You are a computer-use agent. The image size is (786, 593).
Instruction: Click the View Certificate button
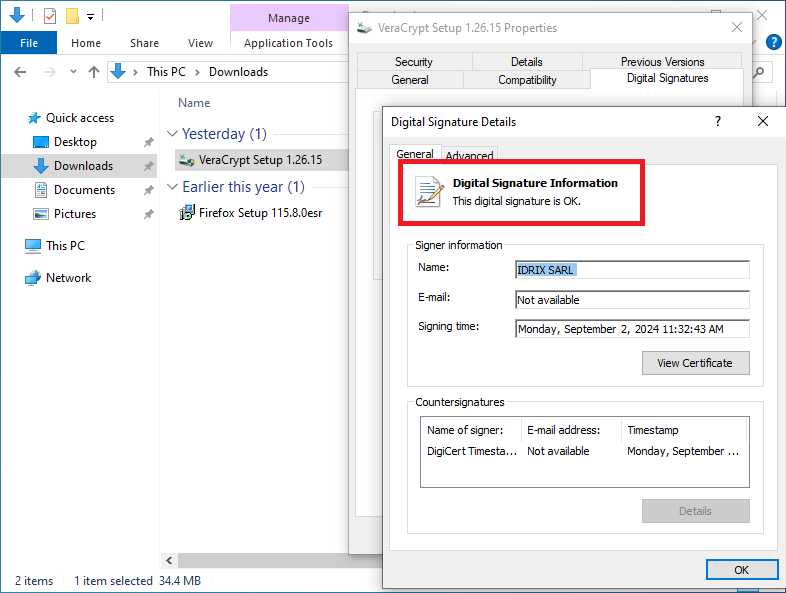pyautogui.click(x=695, y=363)
